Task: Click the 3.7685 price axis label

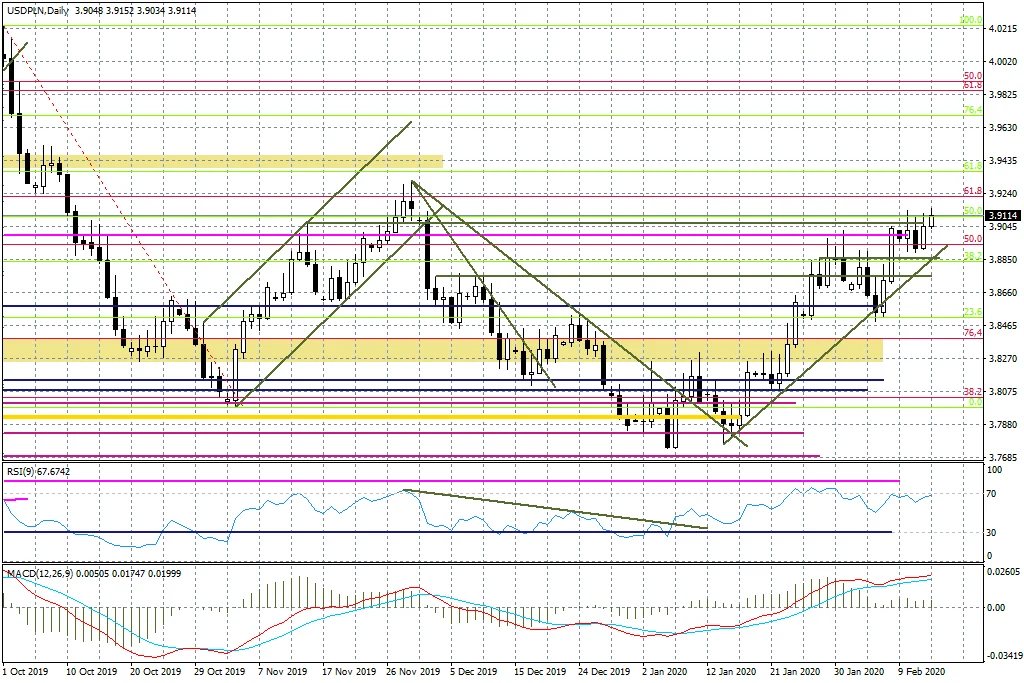Action: click(x=1002, y=457)
